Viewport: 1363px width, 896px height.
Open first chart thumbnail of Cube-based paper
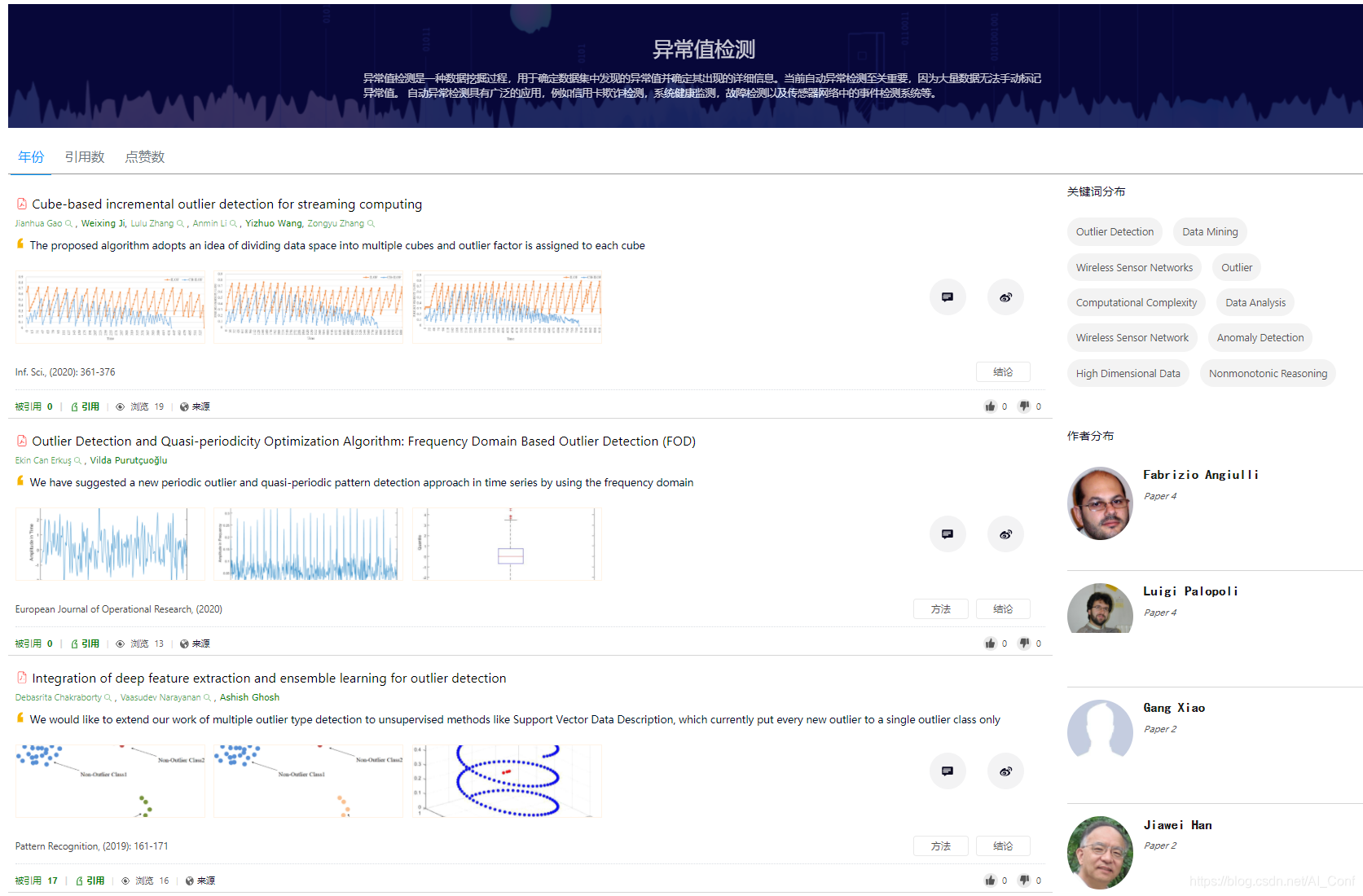pyautogui.click(x=110, y=307)
